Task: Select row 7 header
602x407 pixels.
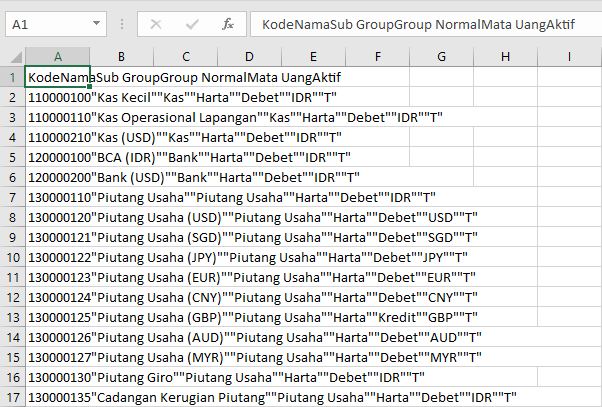Action: (x=12, y=197)
